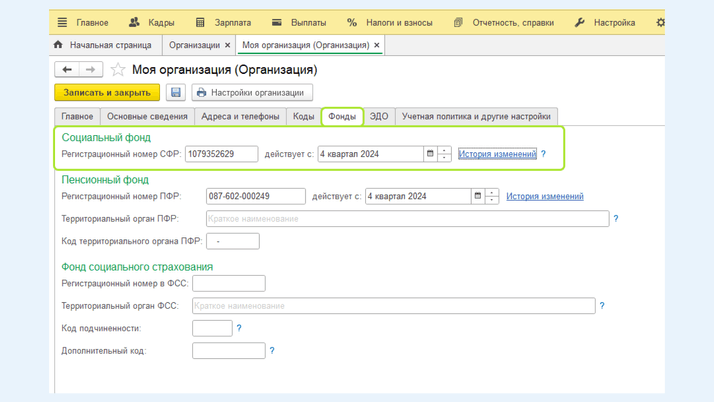Open Учетная политика и другие настройки tab
This screenshot has height=402, width=714.
(476, 117)
